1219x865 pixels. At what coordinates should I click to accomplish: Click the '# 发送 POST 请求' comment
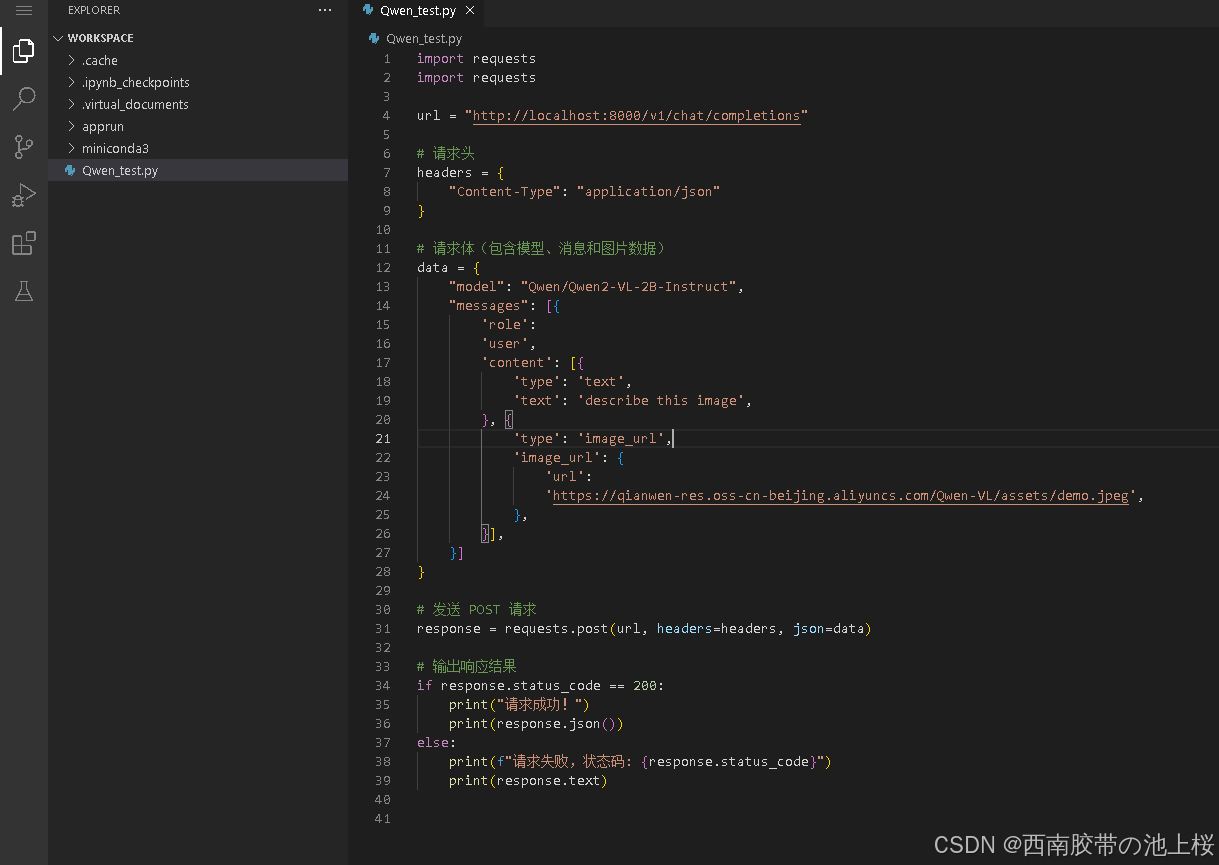[x=477, y=610]
